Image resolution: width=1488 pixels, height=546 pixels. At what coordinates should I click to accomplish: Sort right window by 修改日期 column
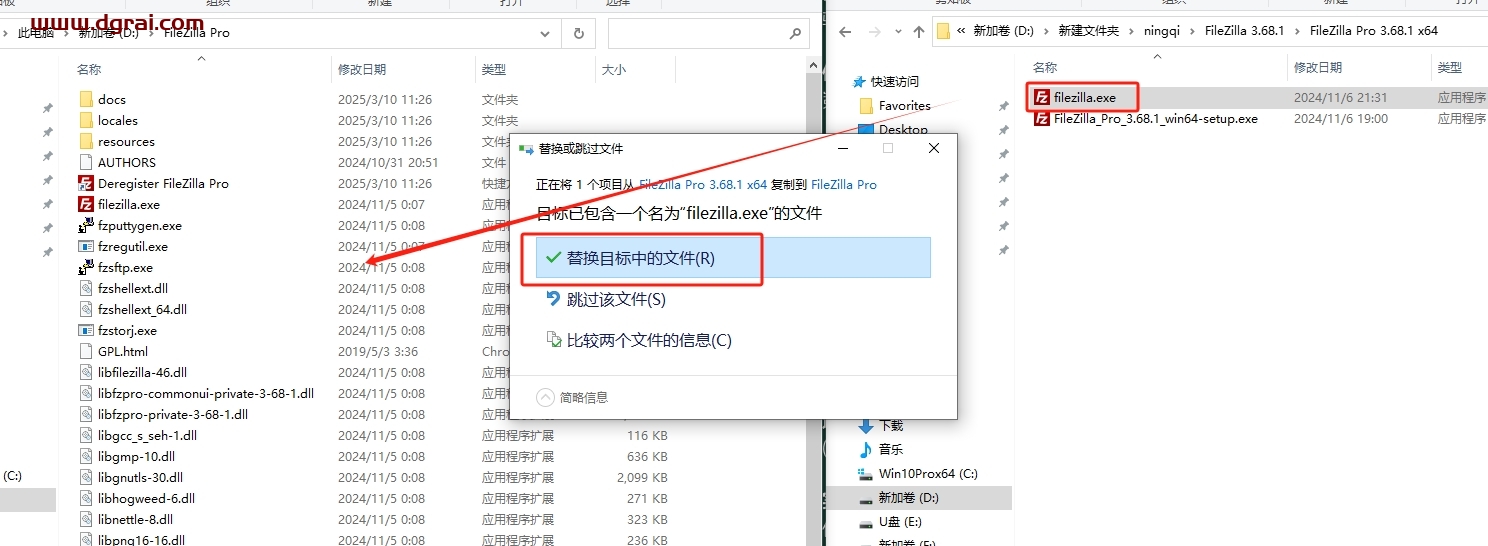(1319, 68)
